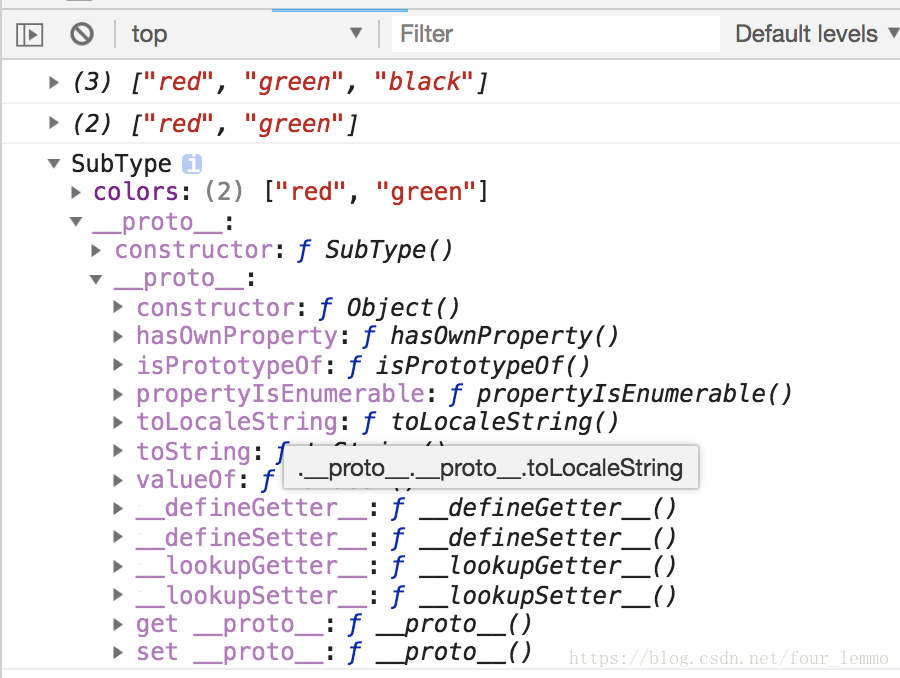
Task: Expand the two-item red green array log
Action: tap(54, 123)
